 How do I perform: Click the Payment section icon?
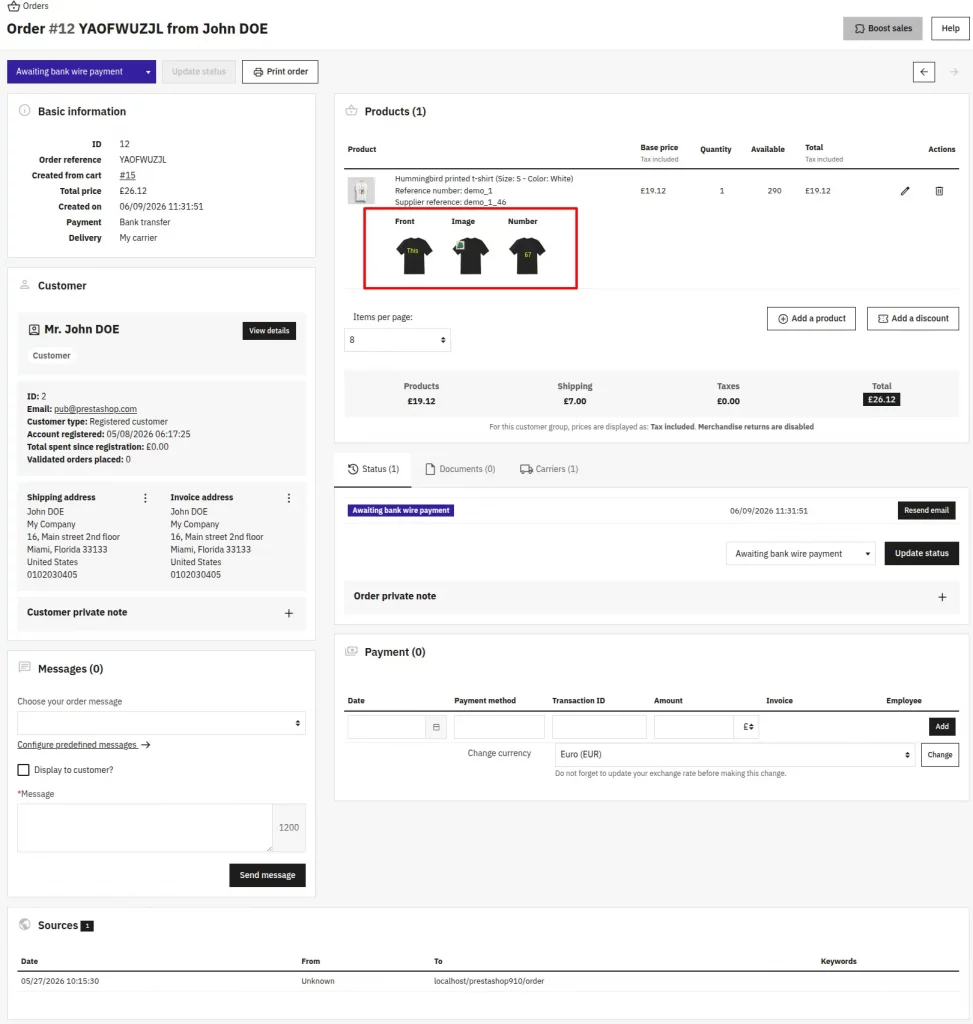(351, 651)
